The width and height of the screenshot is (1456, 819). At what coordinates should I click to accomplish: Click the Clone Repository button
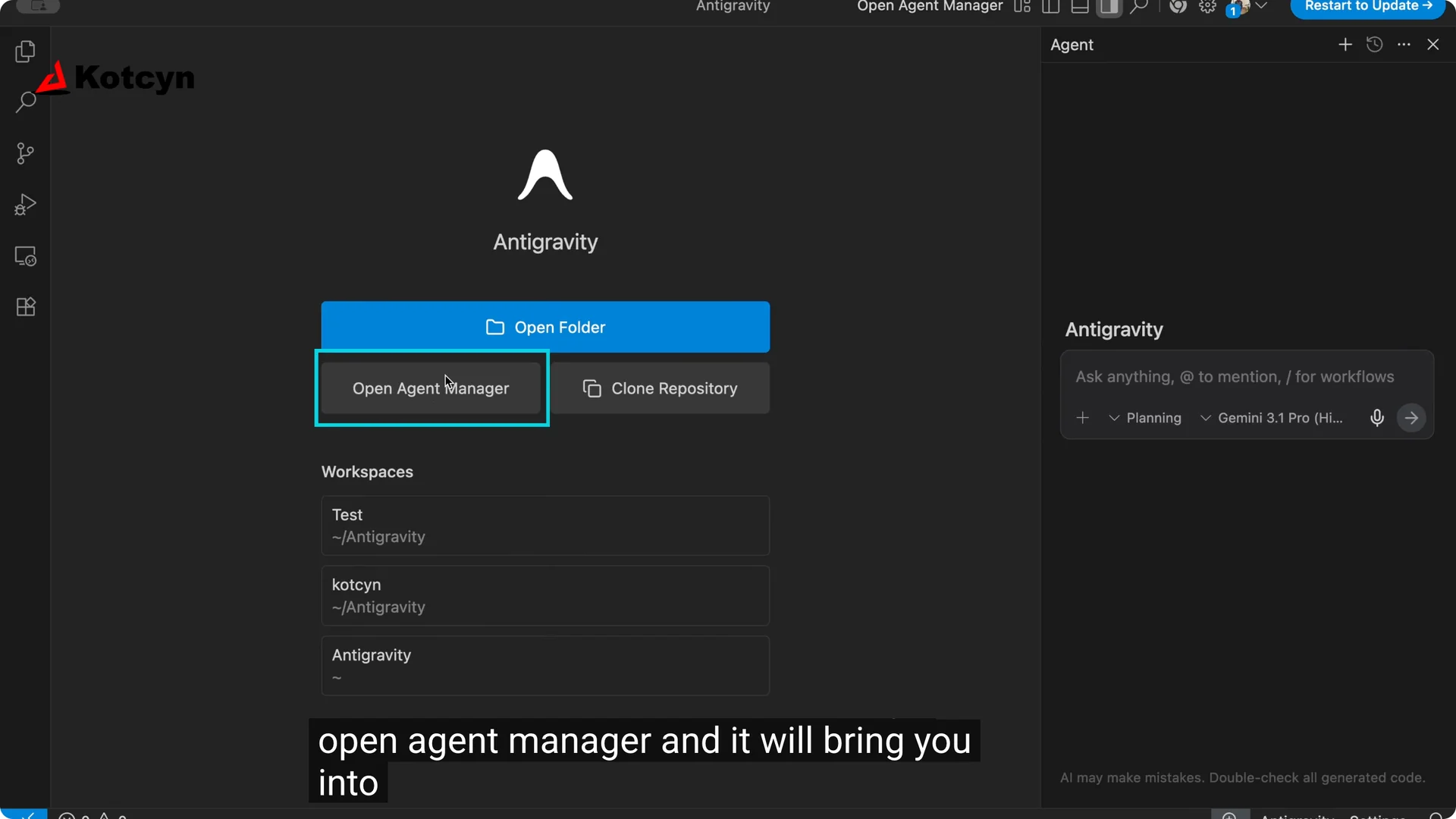[x=660, y=388]
